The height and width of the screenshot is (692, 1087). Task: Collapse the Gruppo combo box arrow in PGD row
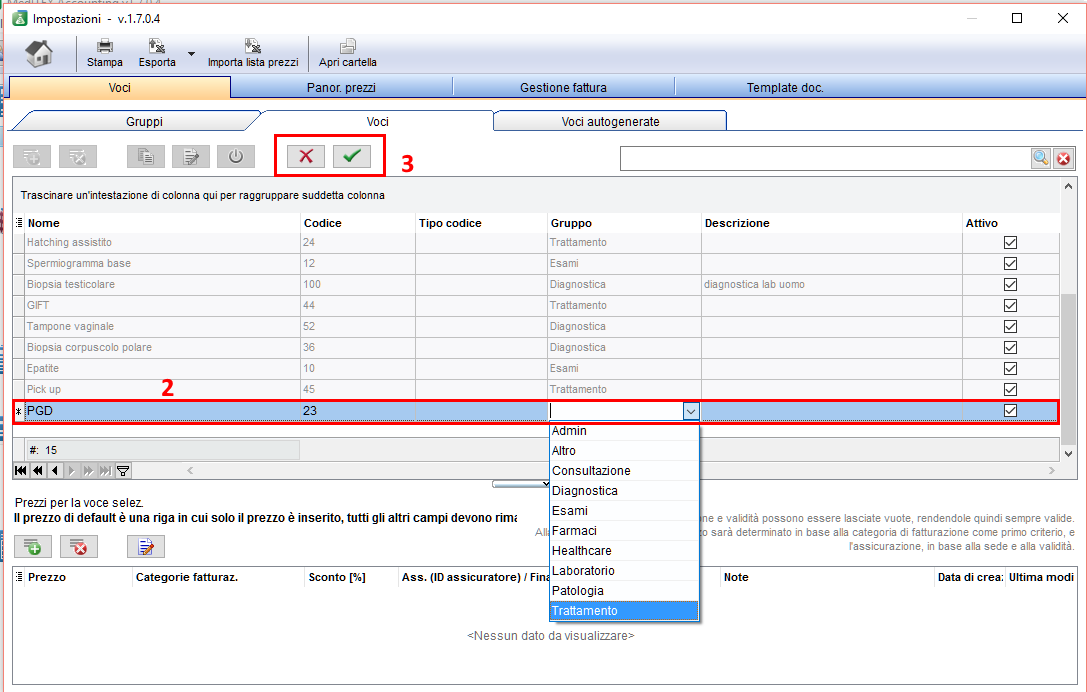tap(690, 411)
